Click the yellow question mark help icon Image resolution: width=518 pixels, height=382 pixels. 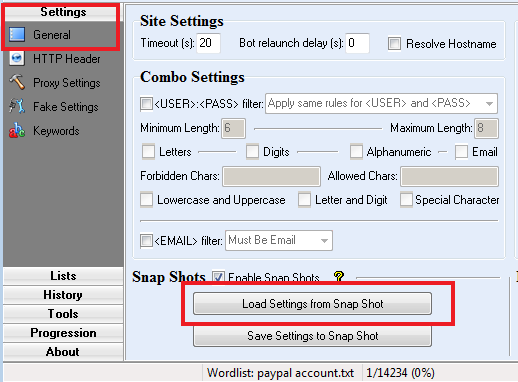(x=338, y=276)
